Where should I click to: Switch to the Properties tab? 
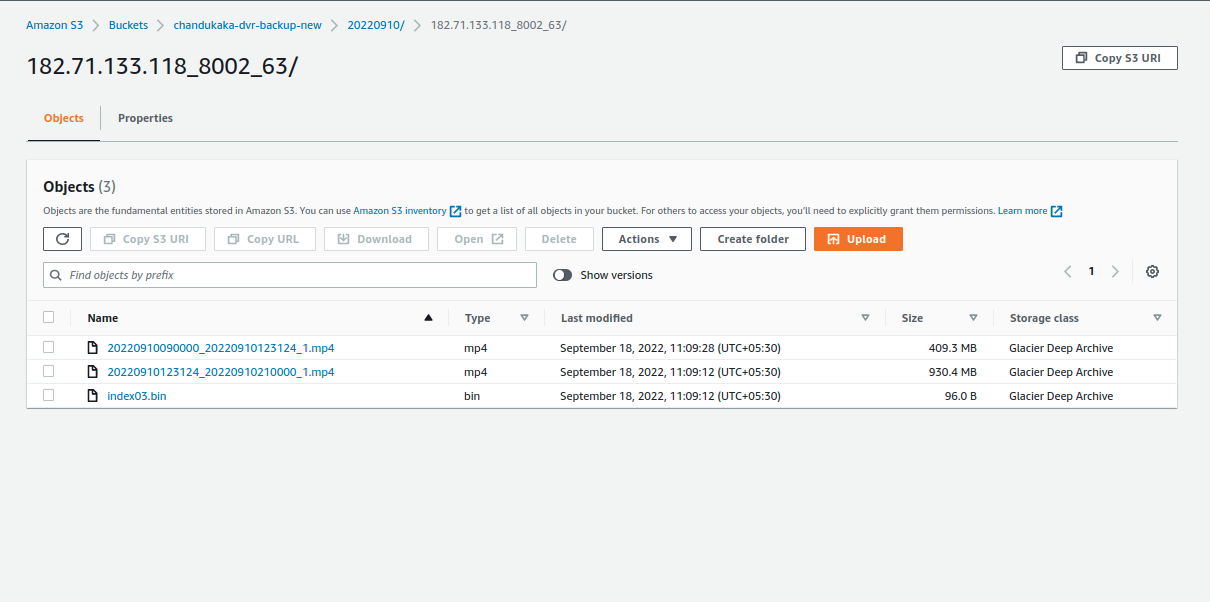point(145,118)
